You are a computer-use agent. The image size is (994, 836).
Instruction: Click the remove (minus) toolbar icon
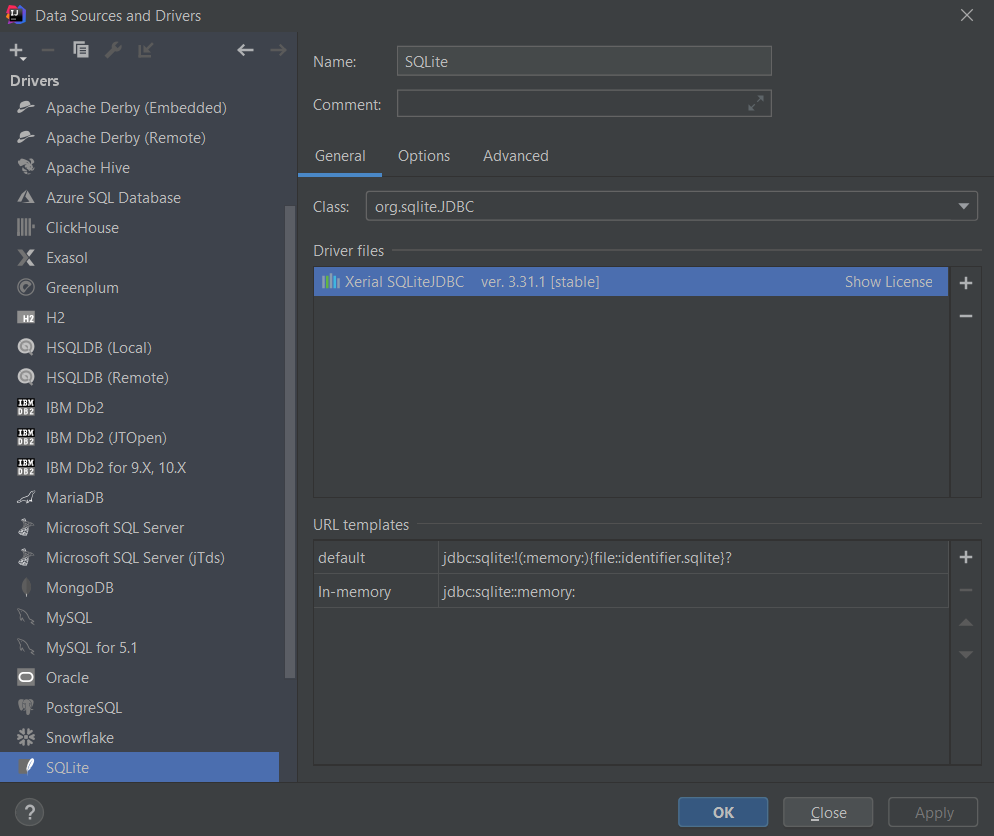(48, 50)
